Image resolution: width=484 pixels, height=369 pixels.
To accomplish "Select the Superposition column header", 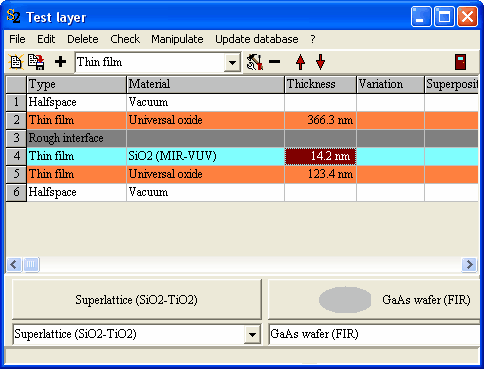I will coord(452,84).
